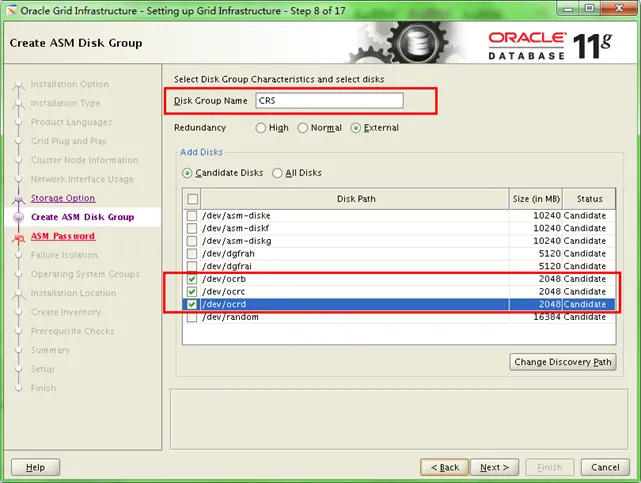The height and width of the screenshot is (483, 641).
Task: Sort by Size (in MB) column header
Action: tap(535, 198)
